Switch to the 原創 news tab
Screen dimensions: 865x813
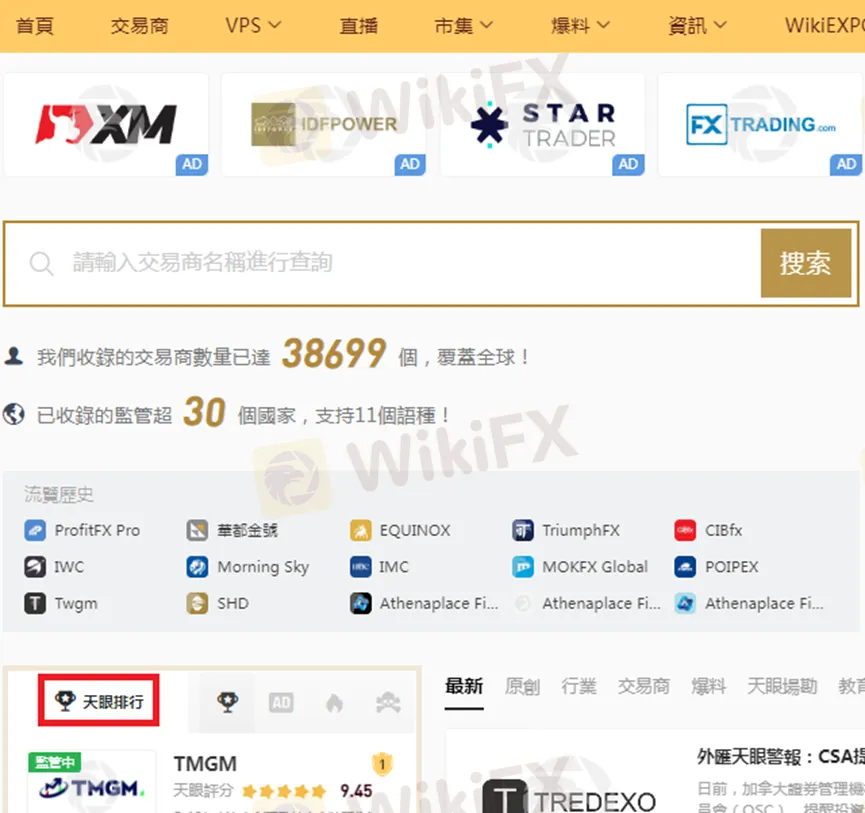pyautogui.click(x=522, y=686)
